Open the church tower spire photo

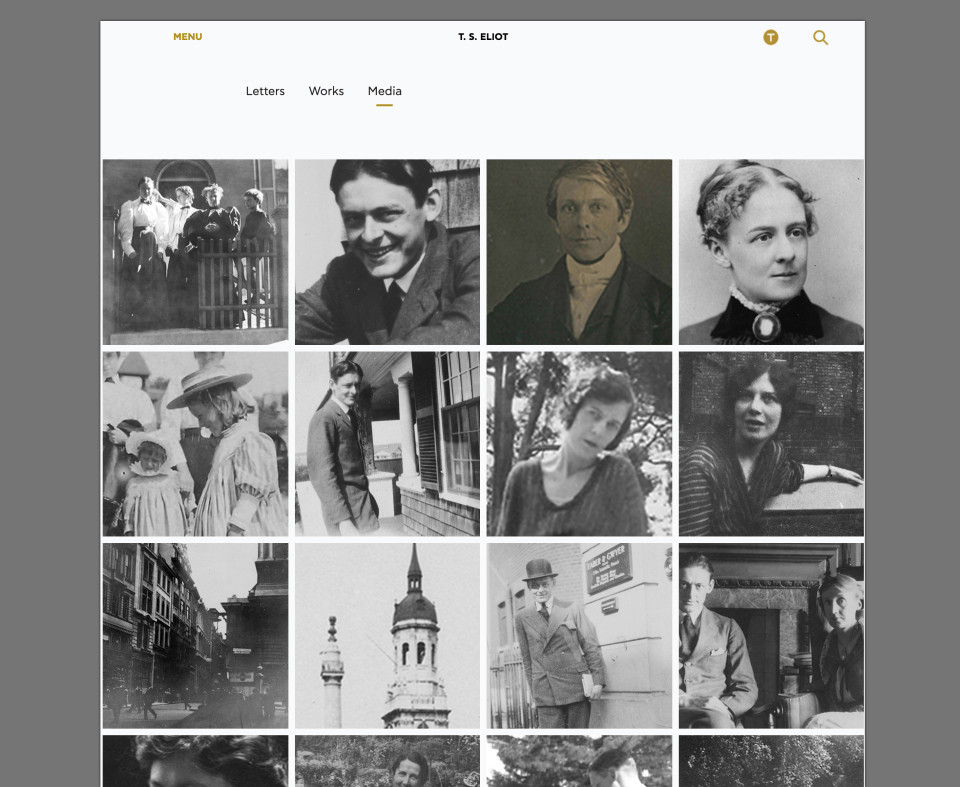click(387, 636)
